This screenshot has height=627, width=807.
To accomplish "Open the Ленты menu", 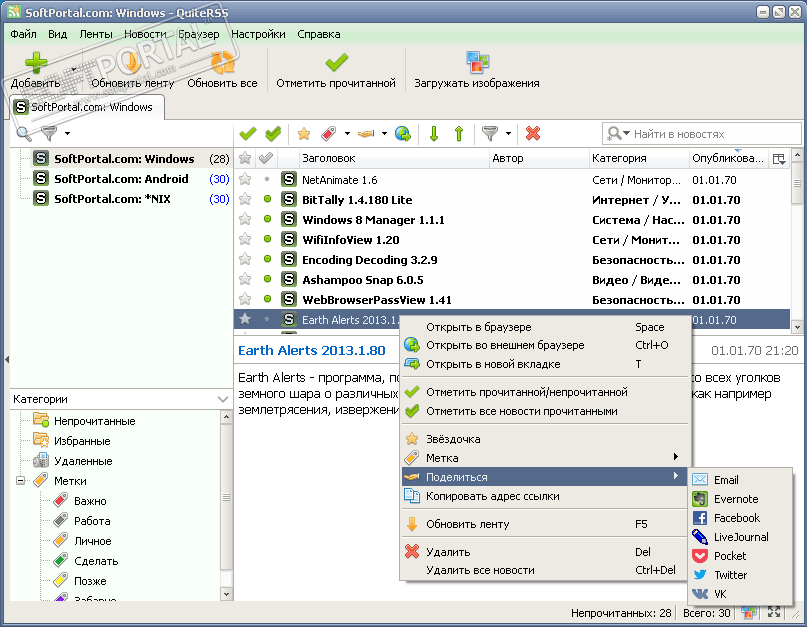I will 96,34.
